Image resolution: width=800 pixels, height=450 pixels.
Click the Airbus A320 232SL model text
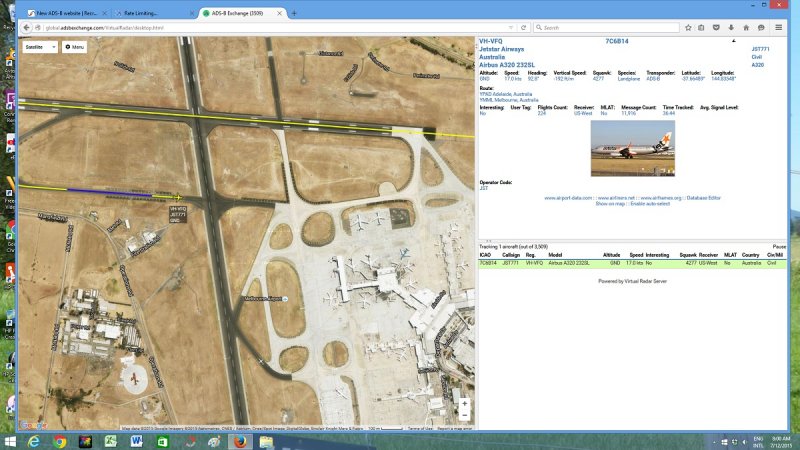pyautogui.click(x=507, y=65)
